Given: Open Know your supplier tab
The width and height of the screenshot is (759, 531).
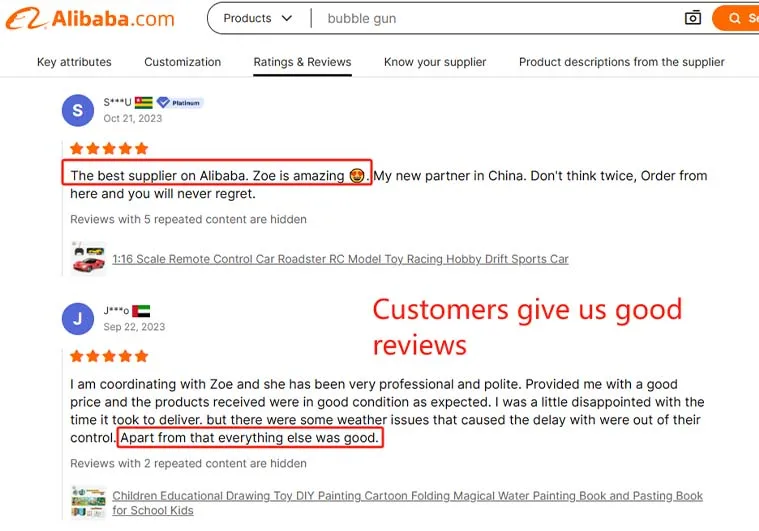Looking at the screenshot, I should 435,62.
